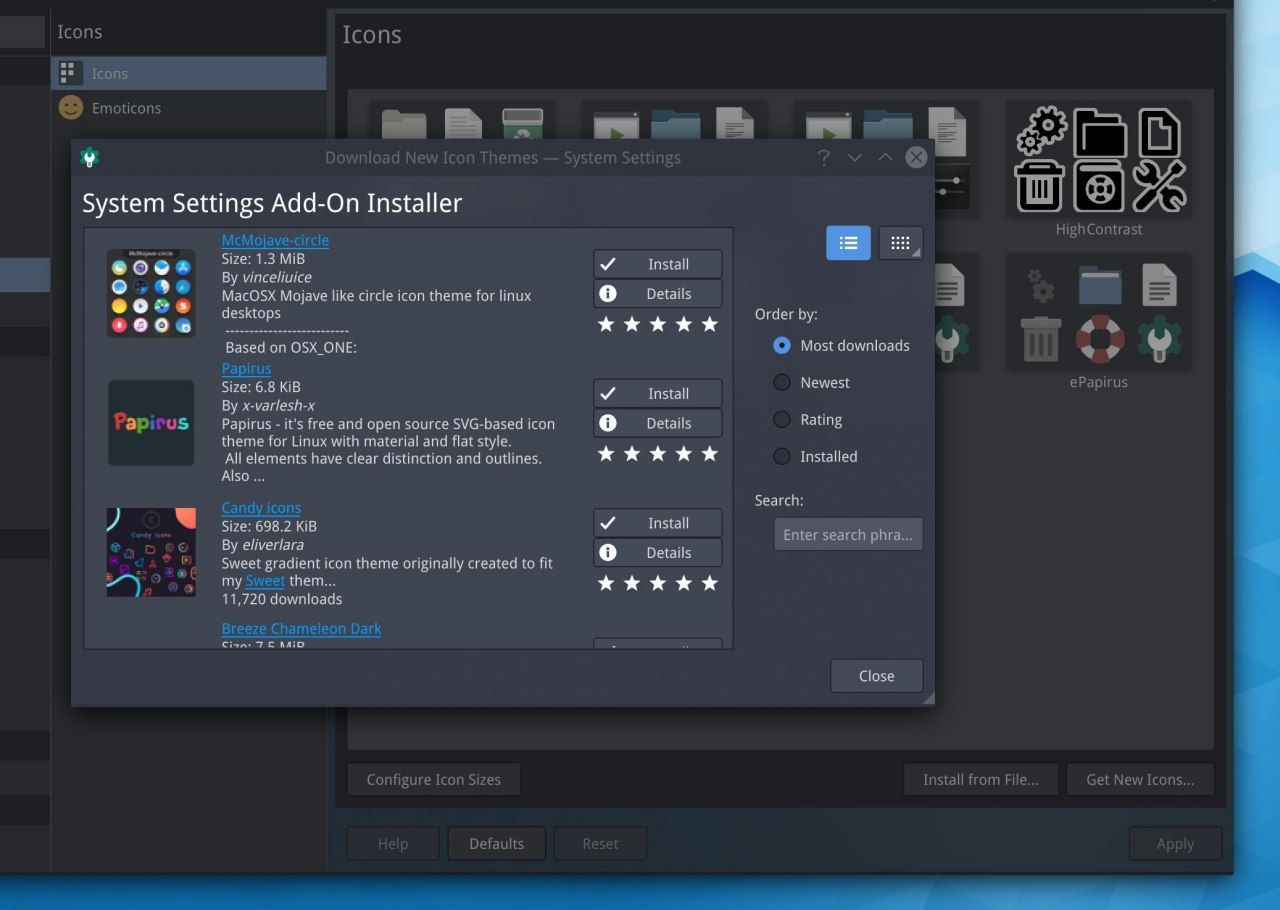The width and height of the screenshot is (1280, 910).
Task: Open the Candy icons title link
Action: pyautogui.click(x=261, y=508)
